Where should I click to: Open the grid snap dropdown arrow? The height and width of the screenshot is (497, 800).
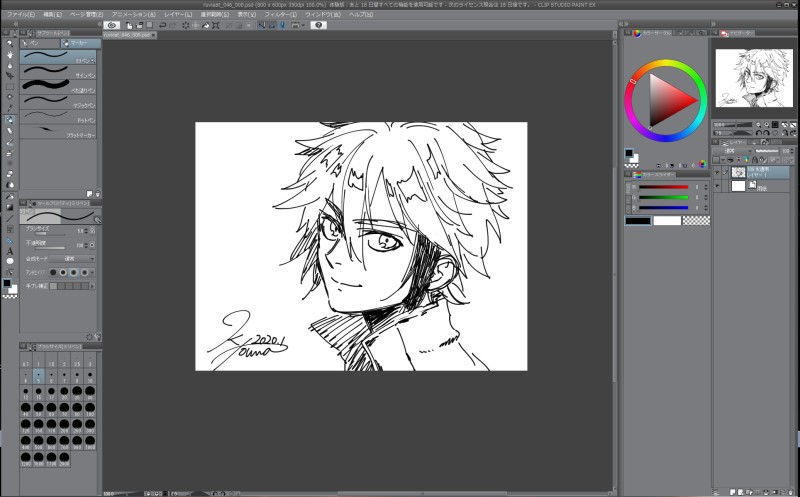tap(303, 25)
